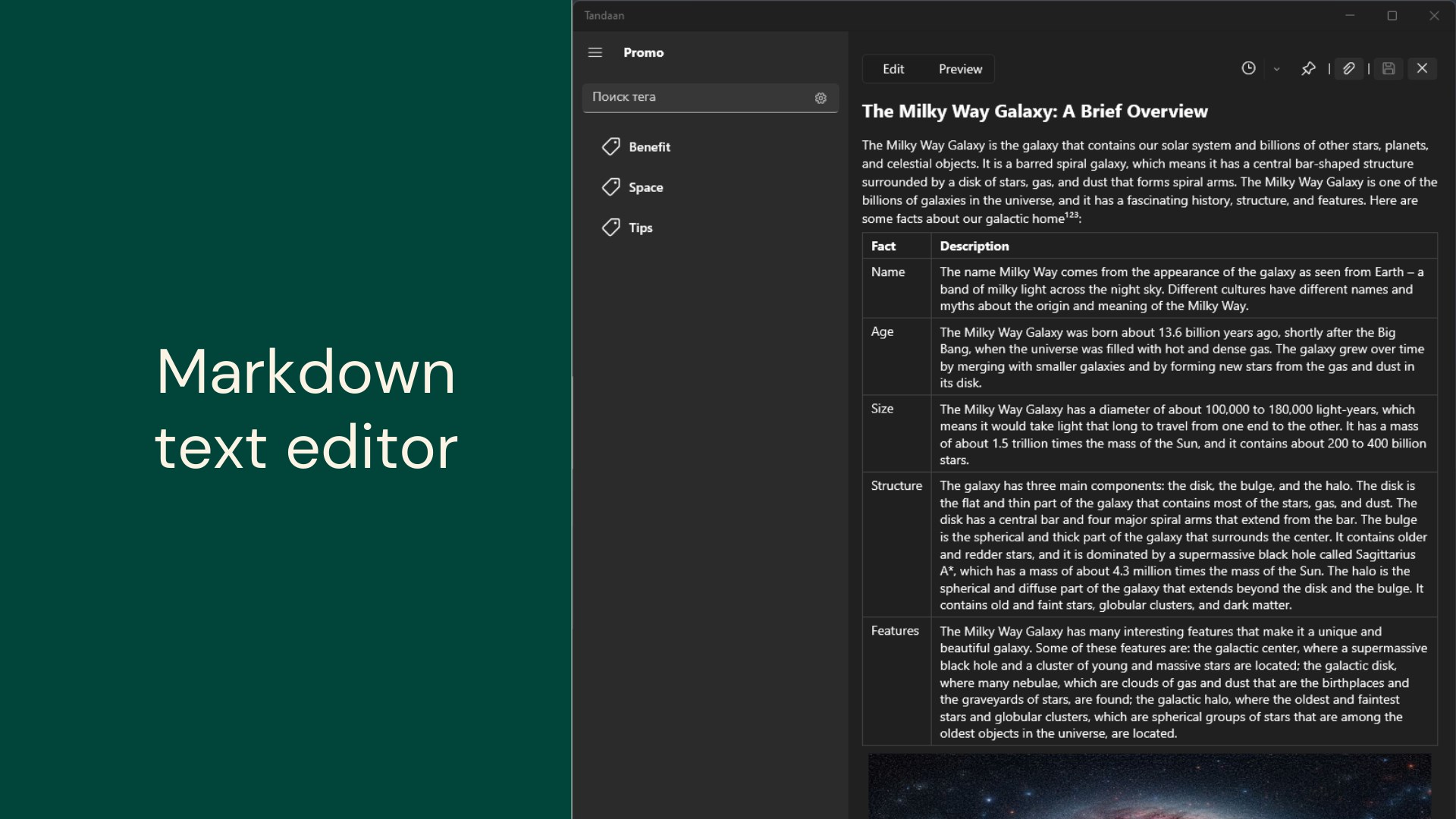1456x819 pixels.
Task: Switch to the Preview tab
Action: click(x=960, y=69)
